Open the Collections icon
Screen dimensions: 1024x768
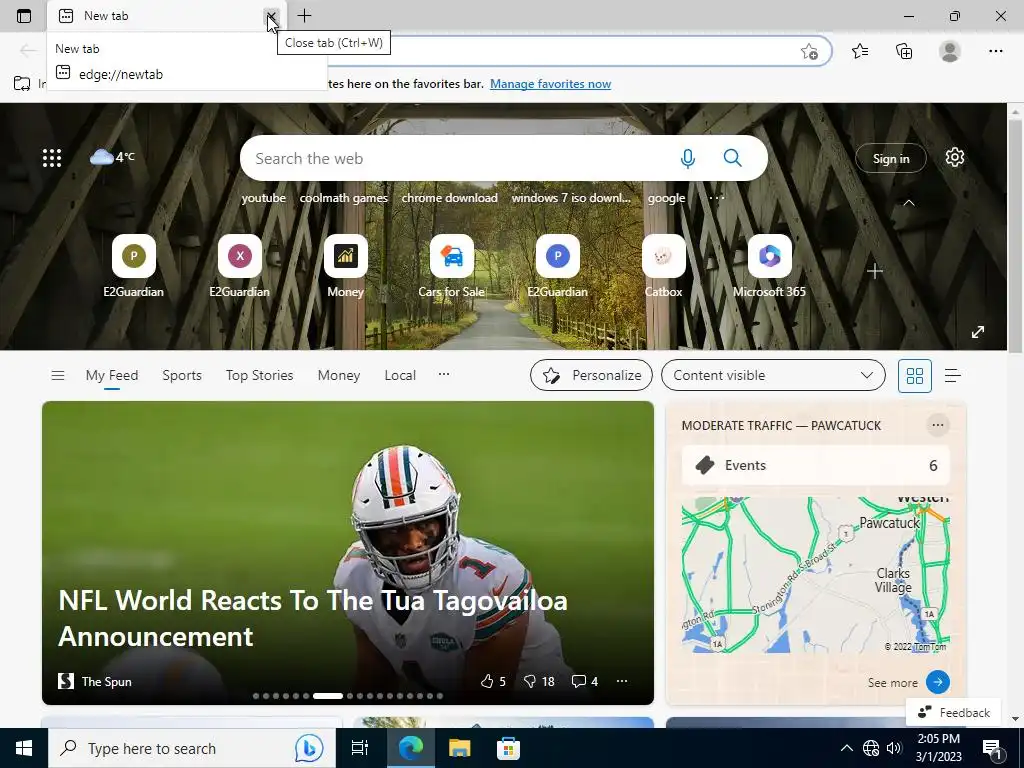[x=904, y=51]
